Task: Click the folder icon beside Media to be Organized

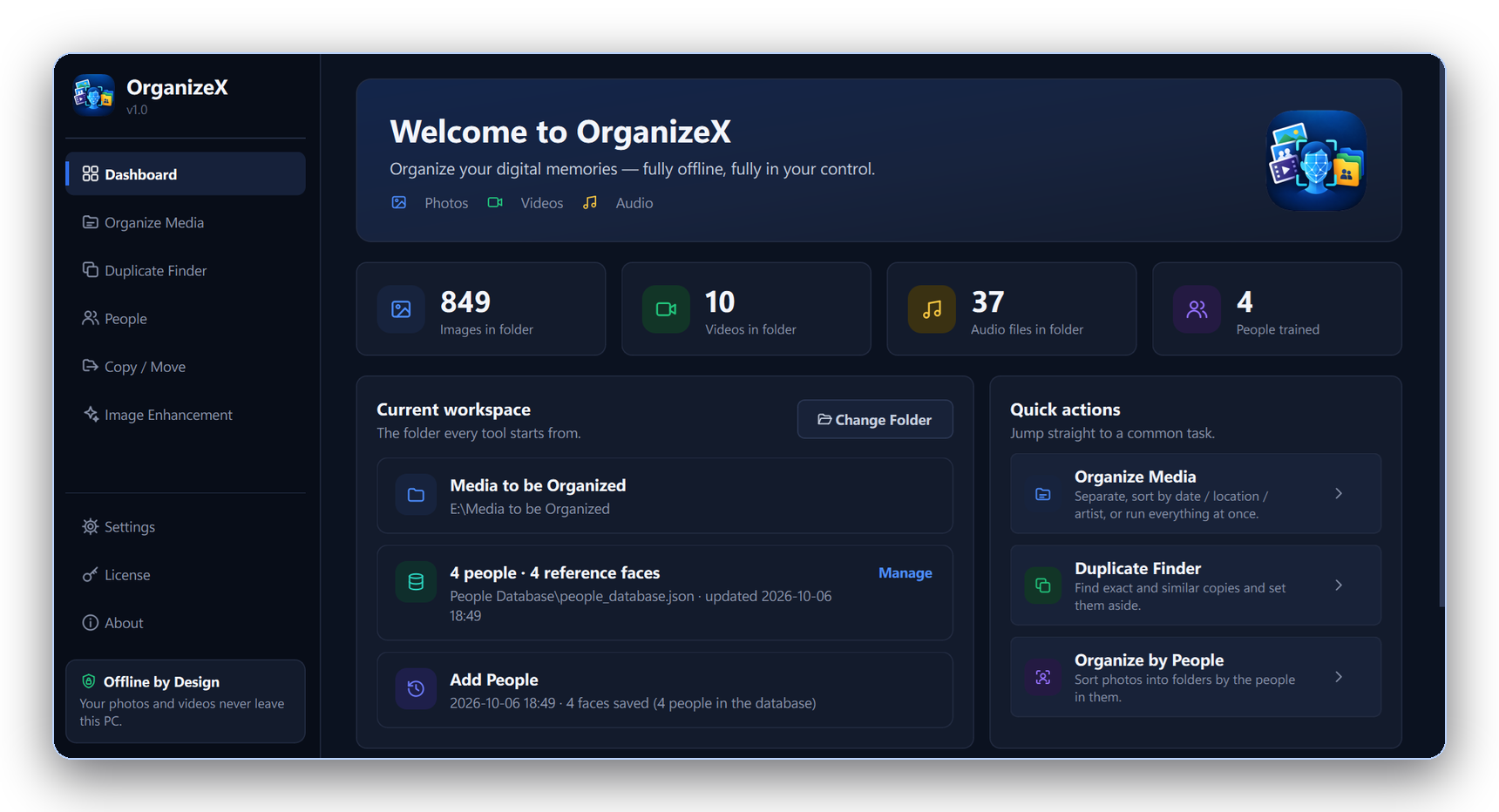Action: click(416, 495)
